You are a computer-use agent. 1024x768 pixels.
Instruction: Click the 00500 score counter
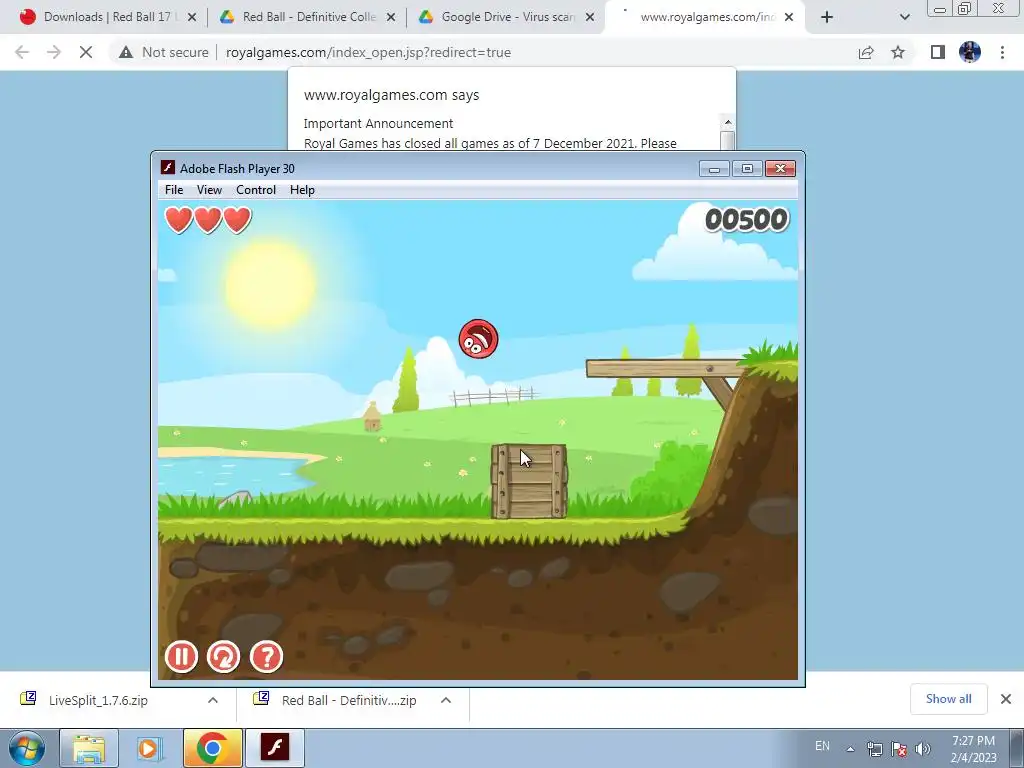point(746,220)
